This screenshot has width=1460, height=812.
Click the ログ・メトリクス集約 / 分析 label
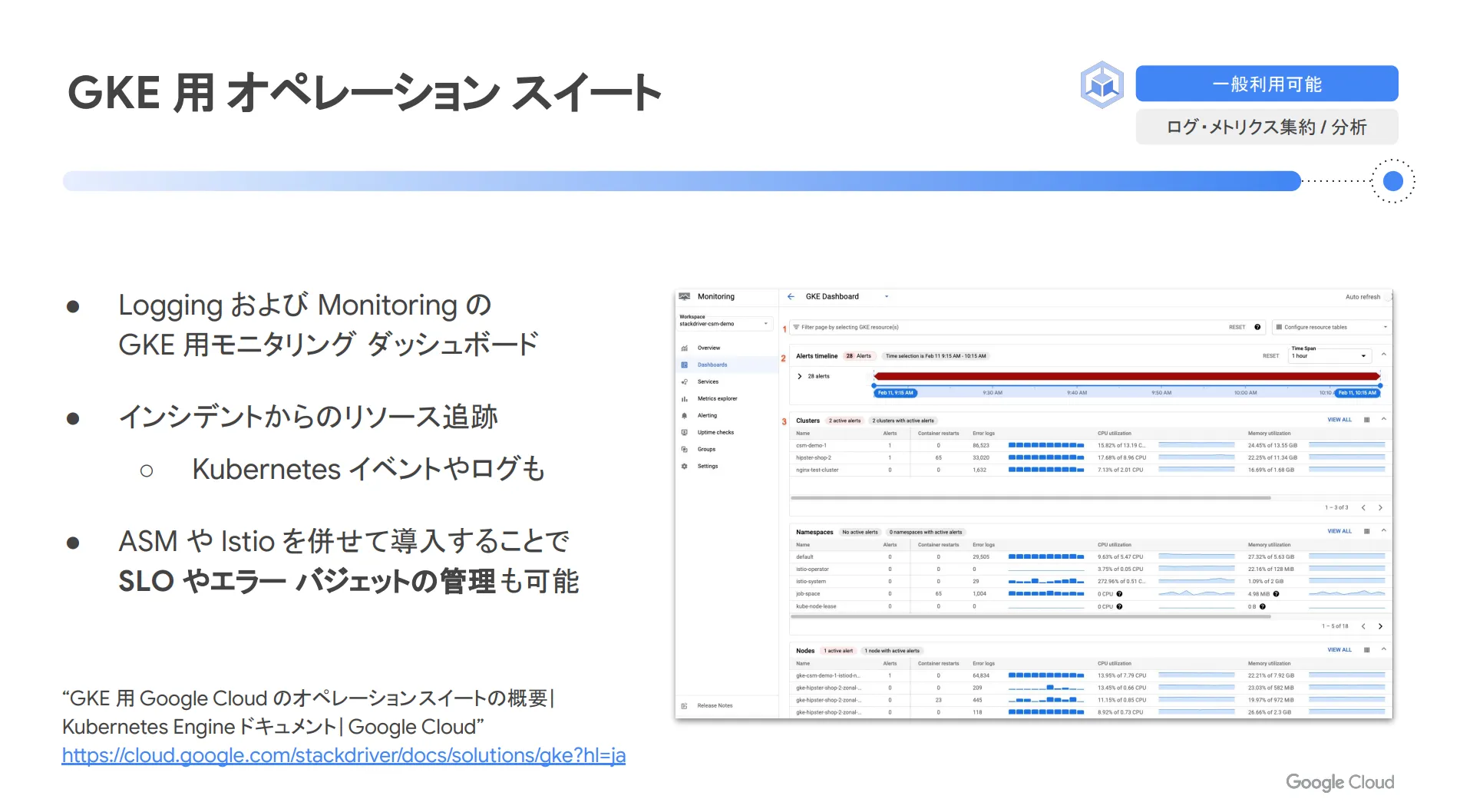click(x=1267, y=127)
